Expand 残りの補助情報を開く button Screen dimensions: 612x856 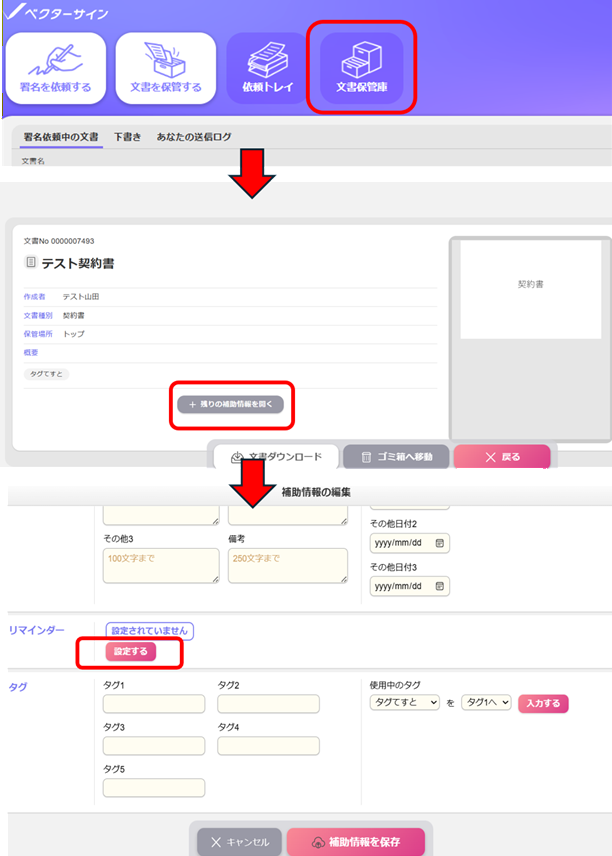coord(230,405)
